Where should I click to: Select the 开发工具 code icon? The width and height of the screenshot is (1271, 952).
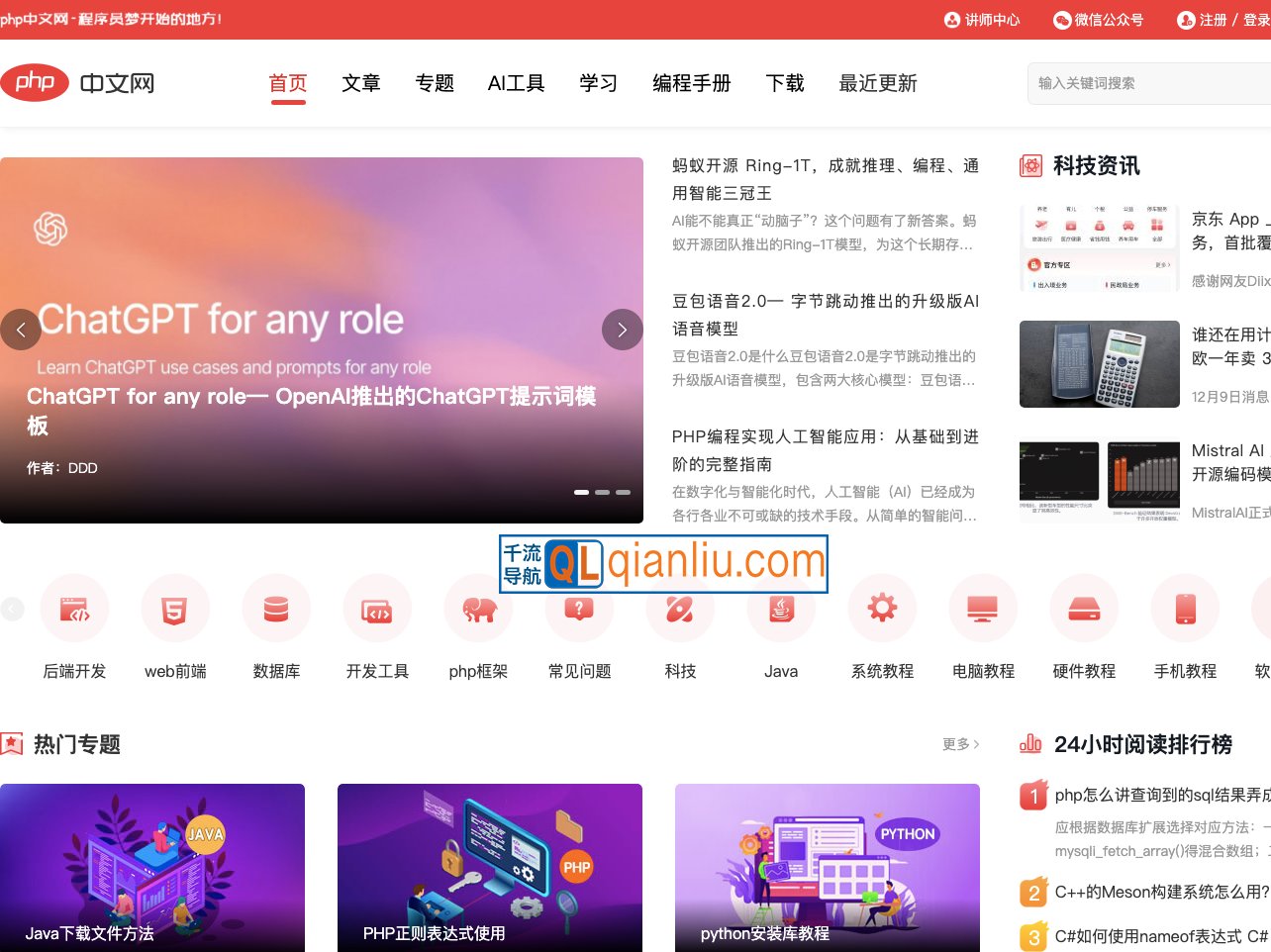pos(377,608)
